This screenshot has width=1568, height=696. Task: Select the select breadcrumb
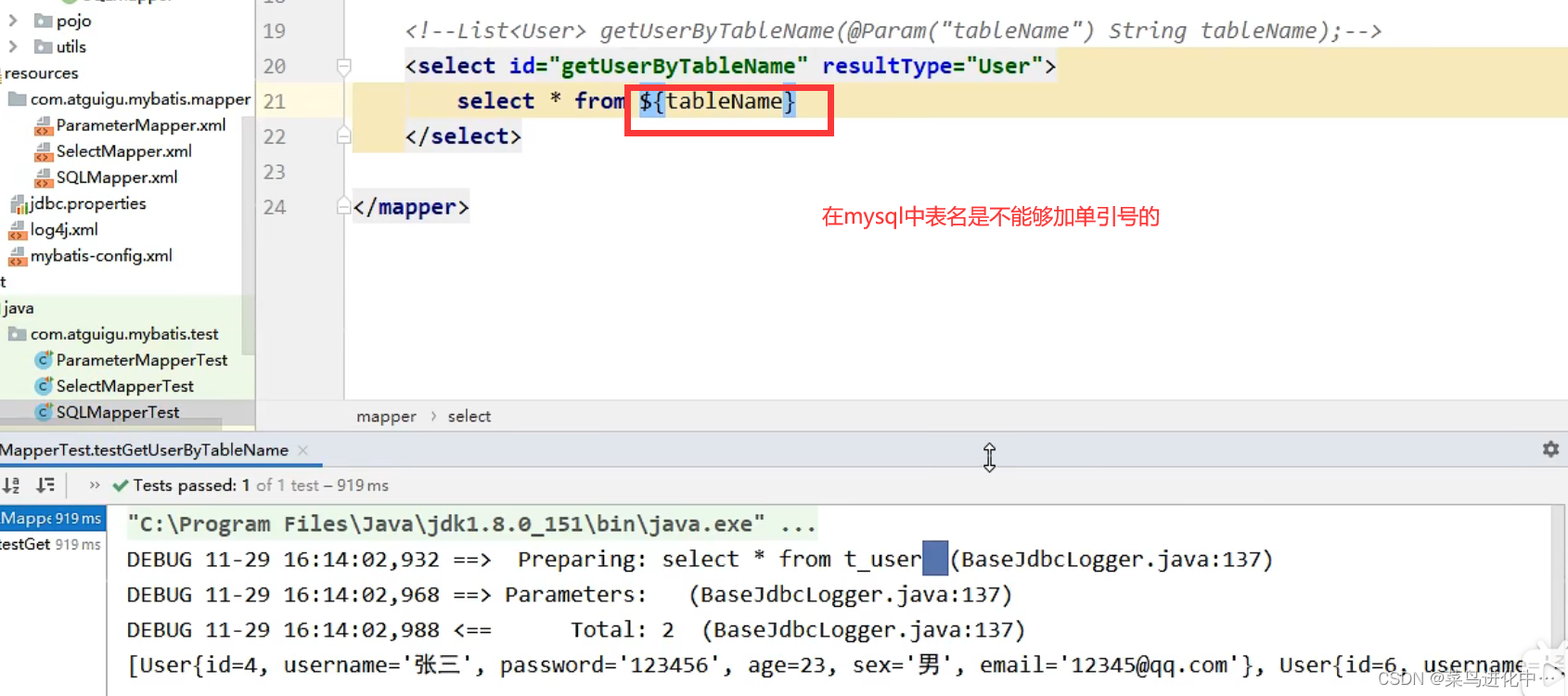[x=469, y=417]
